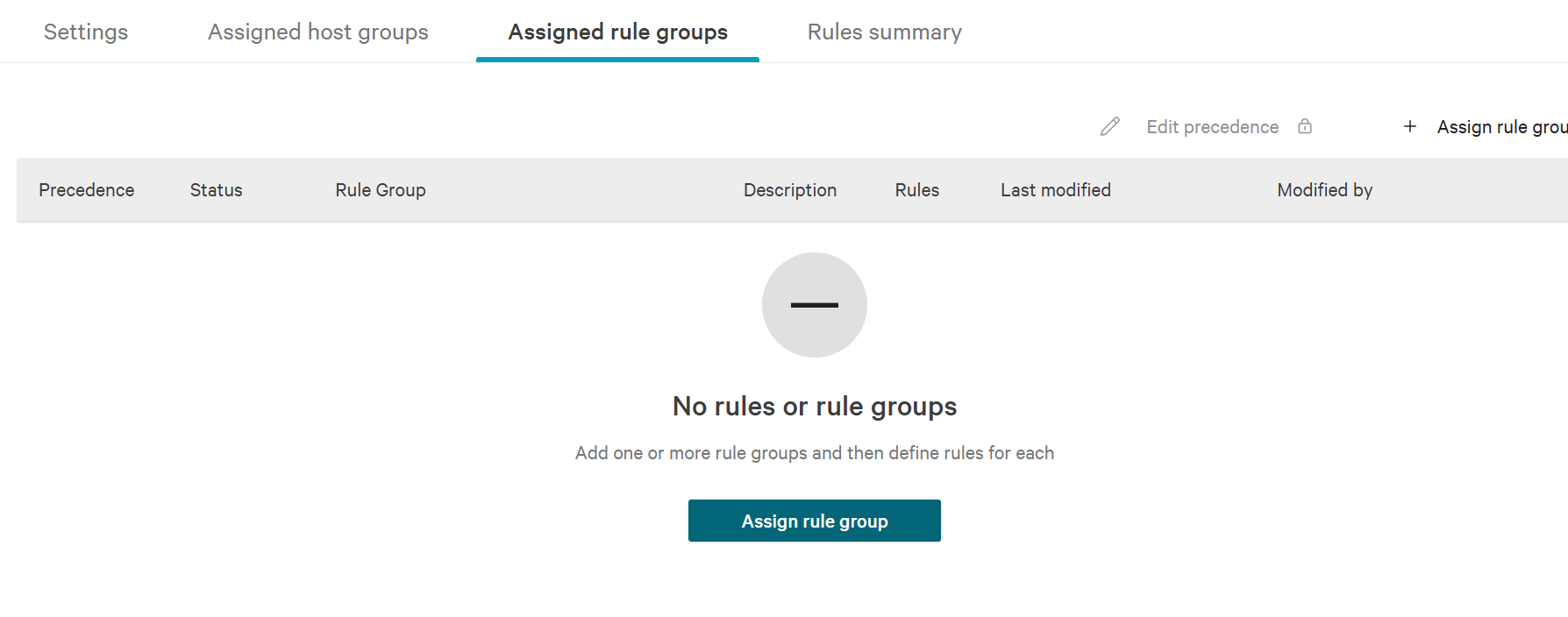1568x617 pixels.
Task: Click the Description column header
Action: [x=789, y=189]
